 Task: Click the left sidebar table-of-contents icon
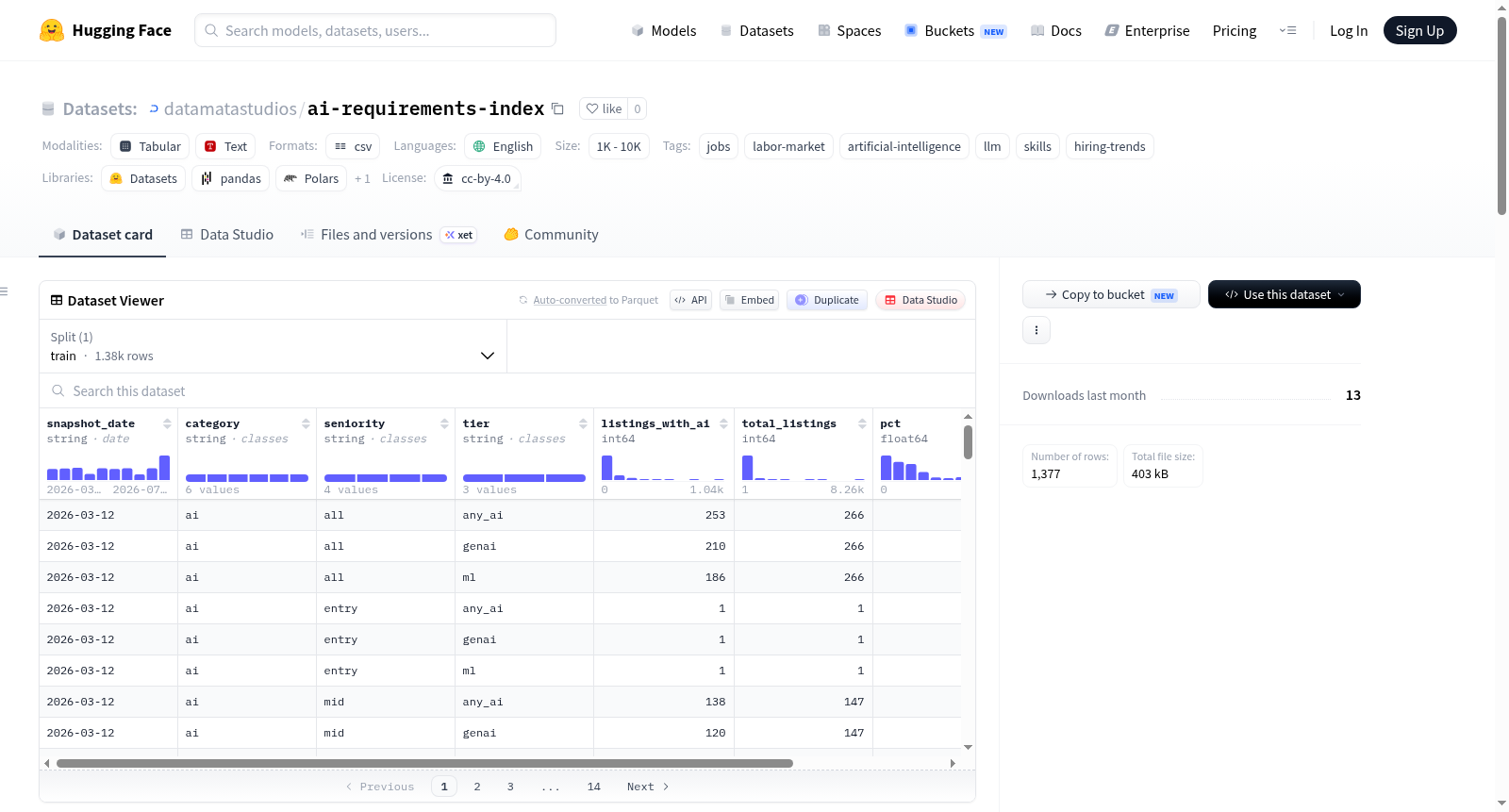(x=5, y=291)
